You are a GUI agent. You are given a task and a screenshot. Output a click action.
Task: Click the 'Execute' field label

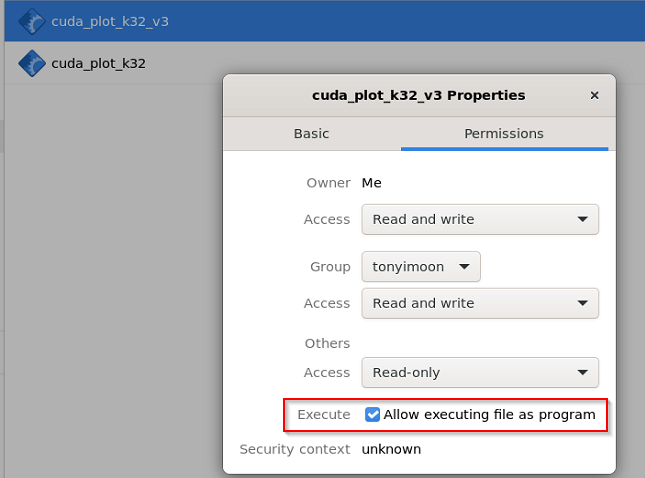tap(324, 414)
